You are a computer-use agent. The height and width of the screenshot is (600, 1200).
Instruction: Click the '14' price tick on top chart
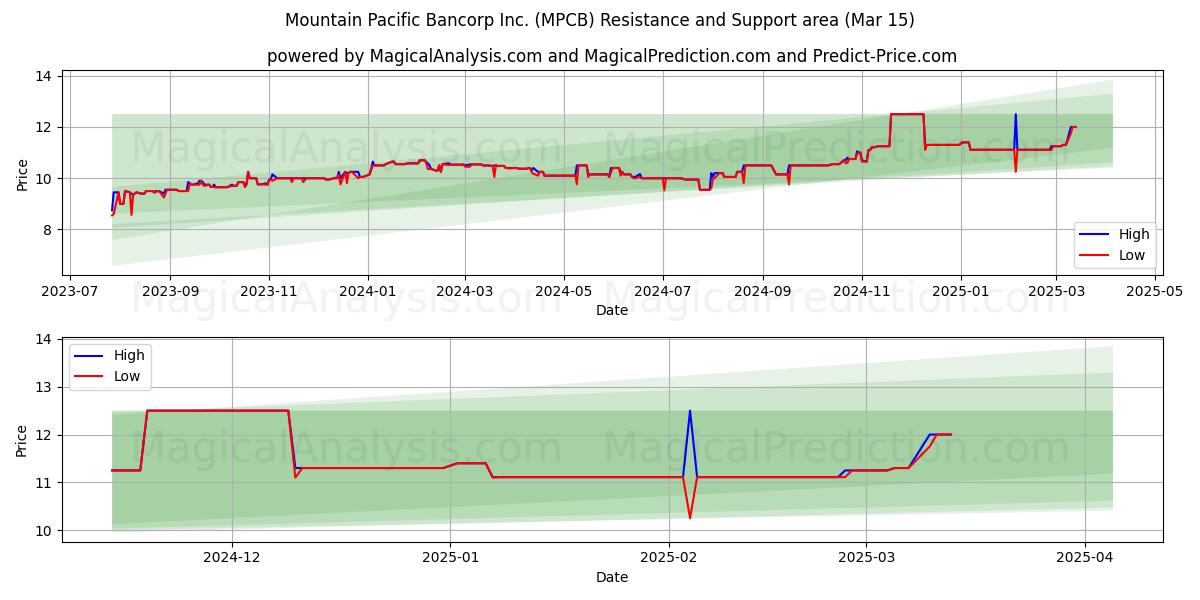pyautogui.click(x=46, y=76)
